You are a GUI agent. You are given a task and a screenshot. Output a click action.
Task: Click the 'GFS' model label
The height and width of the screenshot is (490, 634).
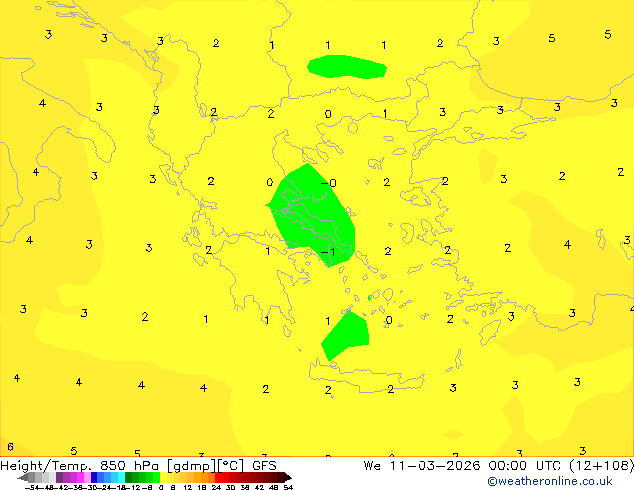264,466
